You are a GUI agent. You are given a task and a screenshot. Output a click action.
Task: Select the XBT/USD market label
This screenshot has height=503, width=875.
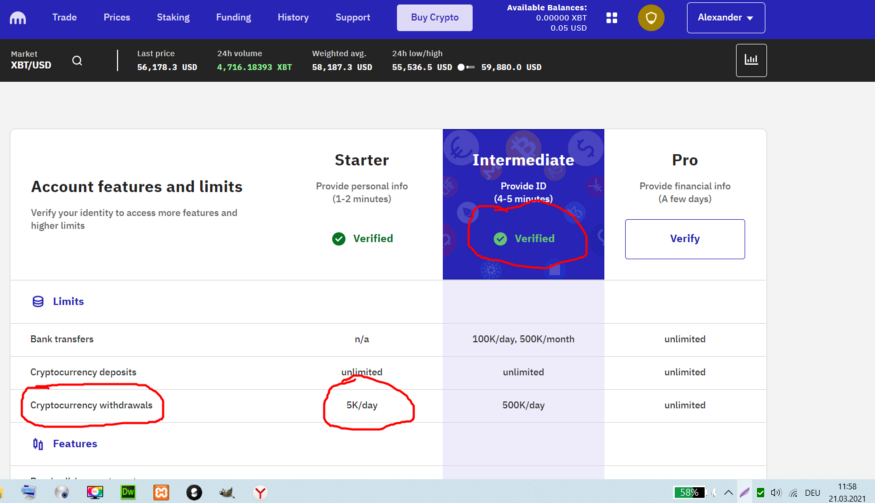[x=31, y=65]
